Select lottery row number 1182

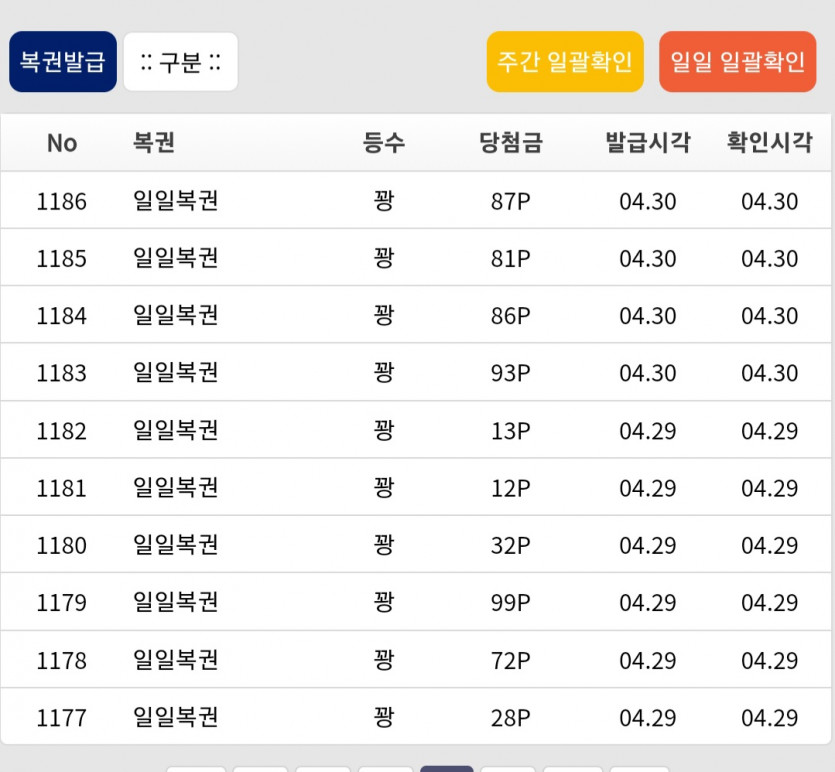pos(416,430)
